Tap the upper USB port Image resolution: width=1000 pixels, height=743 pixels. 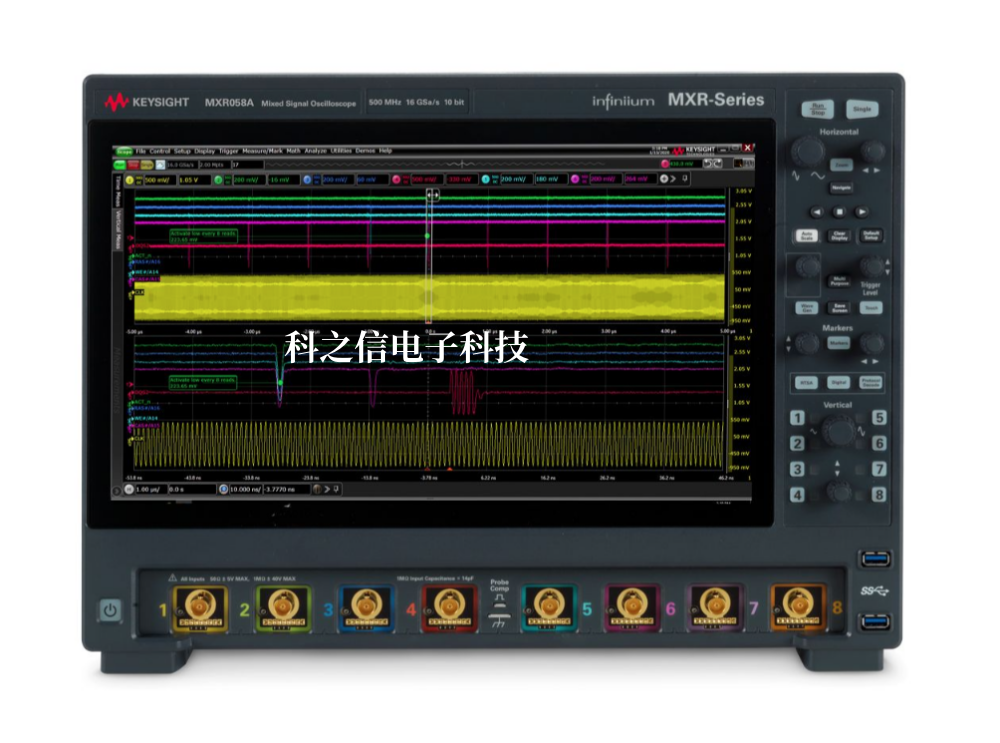point(875,560)
